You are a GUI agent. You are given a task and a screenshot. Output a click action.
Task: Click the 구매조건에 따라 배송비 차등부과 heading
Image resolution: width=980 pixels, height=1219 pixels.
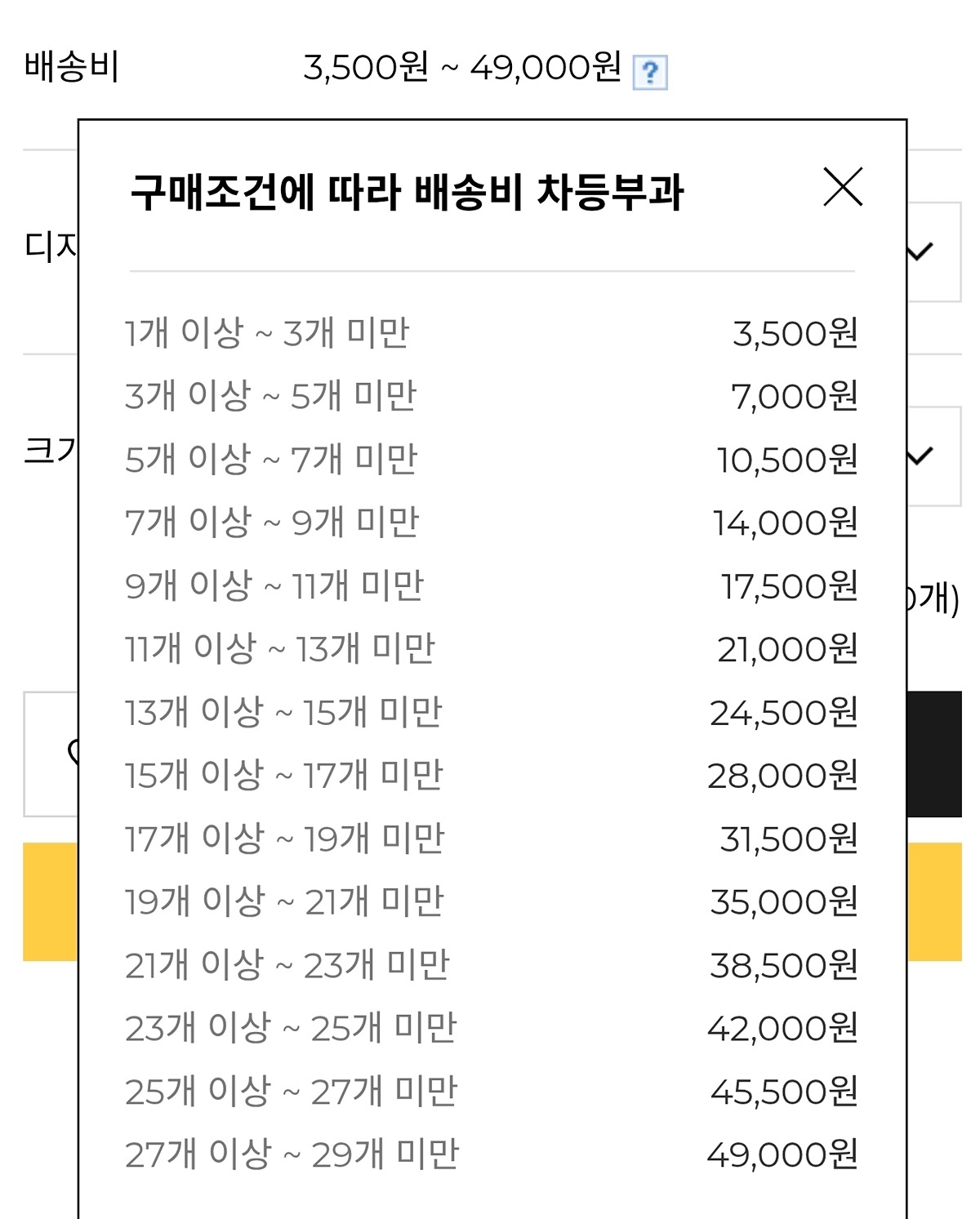point(407,193)
